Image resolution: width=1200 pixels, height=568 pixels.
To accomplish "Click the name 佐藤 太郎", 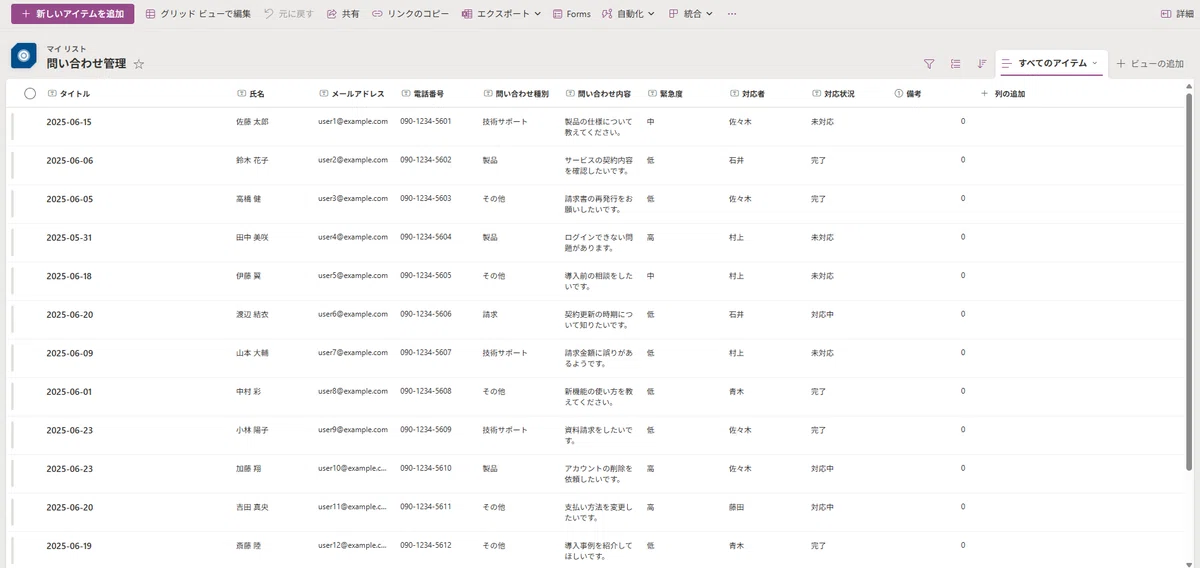I will coord(251,121).
